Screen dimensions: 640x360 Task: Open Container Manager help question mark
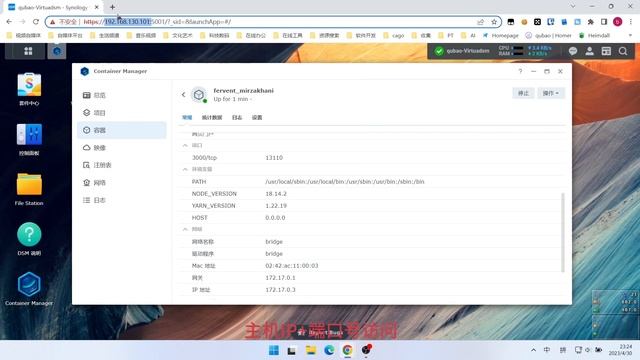click(x=520, y=71)
